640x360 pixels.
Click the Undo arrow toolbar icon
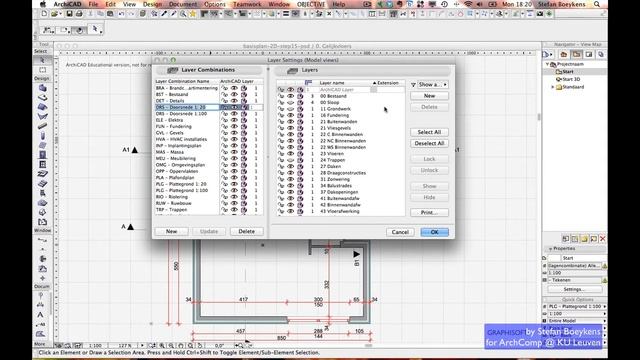click(121, 14)
